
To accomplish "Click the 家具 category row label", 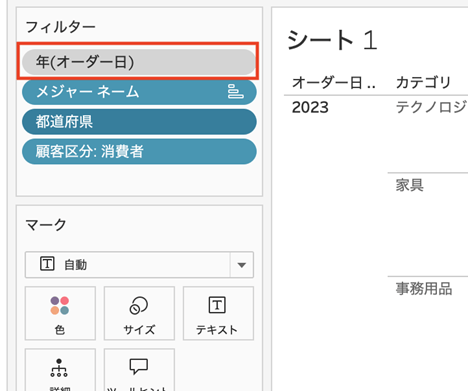I will pyautogui.click(x=410, y=185).
